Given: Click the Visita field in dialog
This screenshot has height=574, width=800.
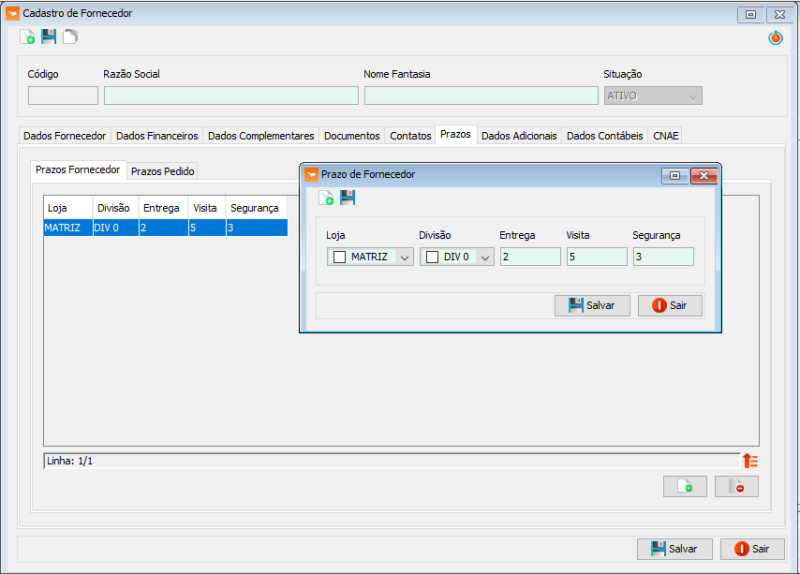Looking at the screenshot, I should tap(597, 257).
